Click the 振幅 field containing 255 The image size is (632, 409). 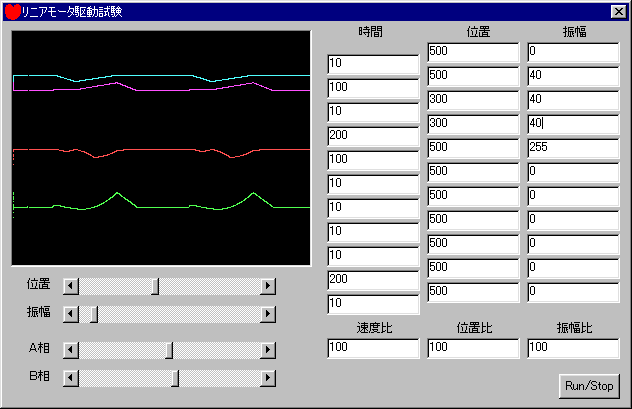click(x=572, y=147)
